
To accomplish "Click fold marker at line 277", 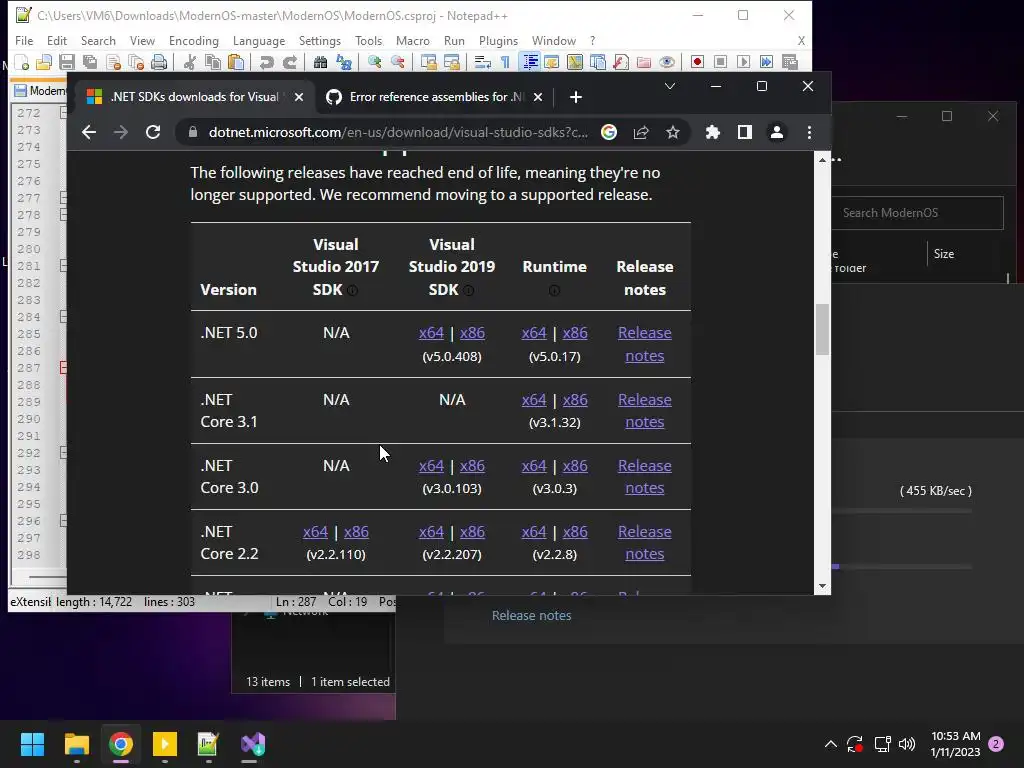I will 63,197.
